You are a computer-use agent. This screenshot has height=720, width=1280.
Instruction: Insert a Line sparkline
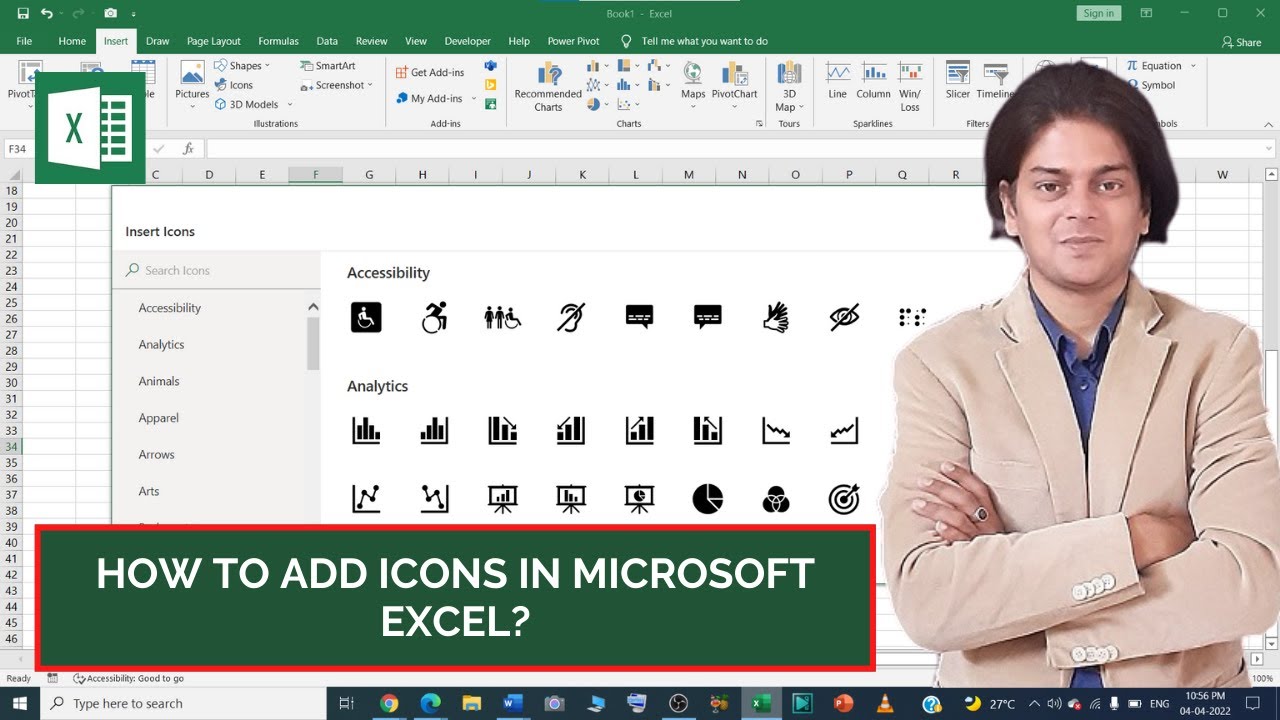click(838, 80)
